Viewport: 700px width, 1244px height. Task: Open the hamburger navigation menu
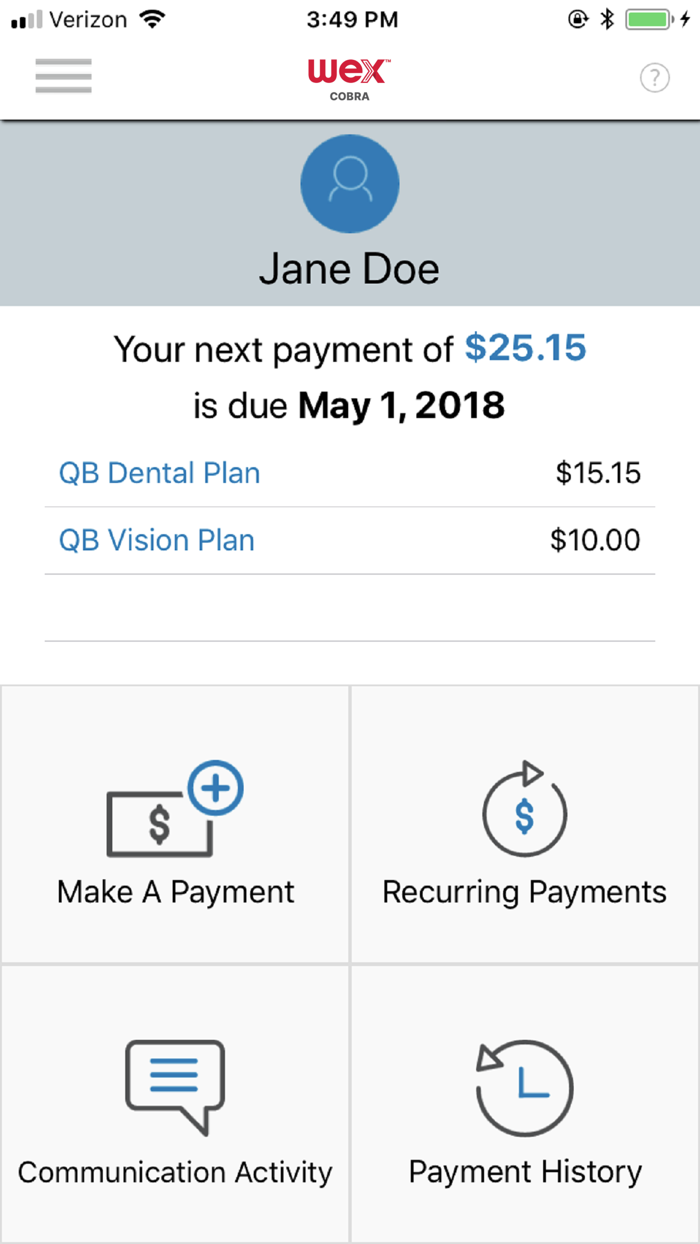(63, 76)
